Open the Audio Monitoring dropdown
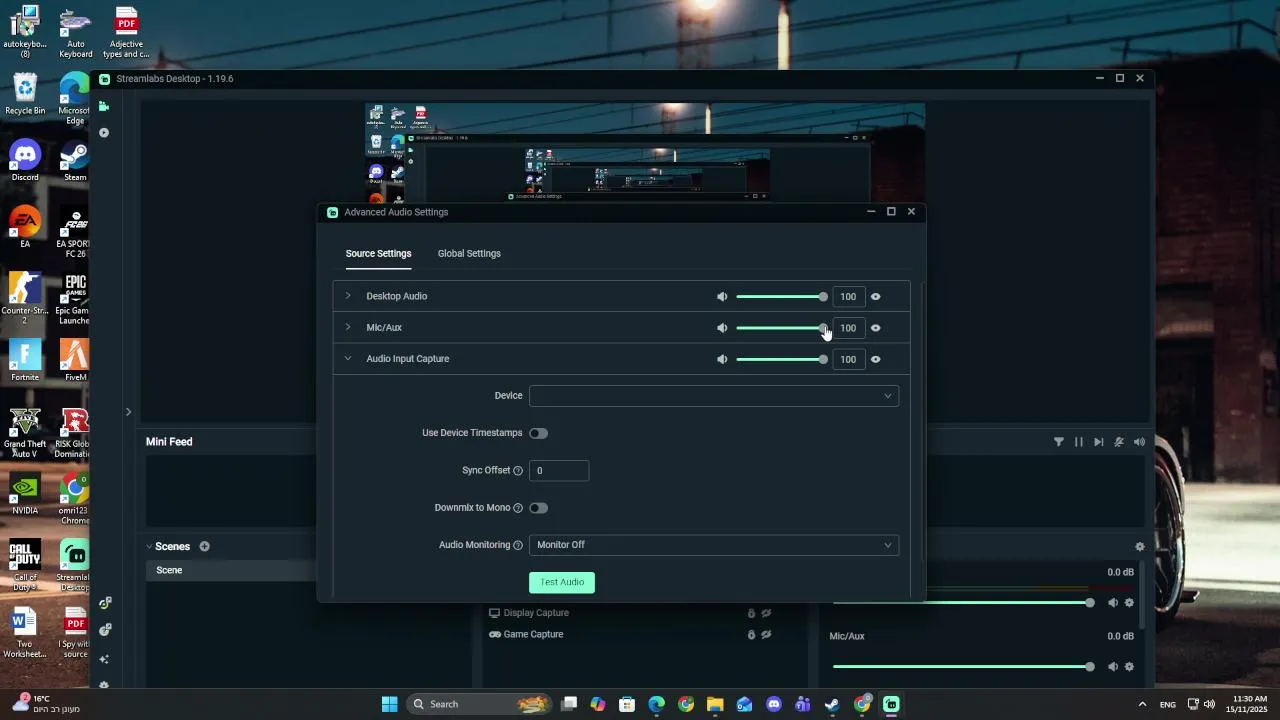This screenshot has height=720, width=1280. (x=714, y=545)
